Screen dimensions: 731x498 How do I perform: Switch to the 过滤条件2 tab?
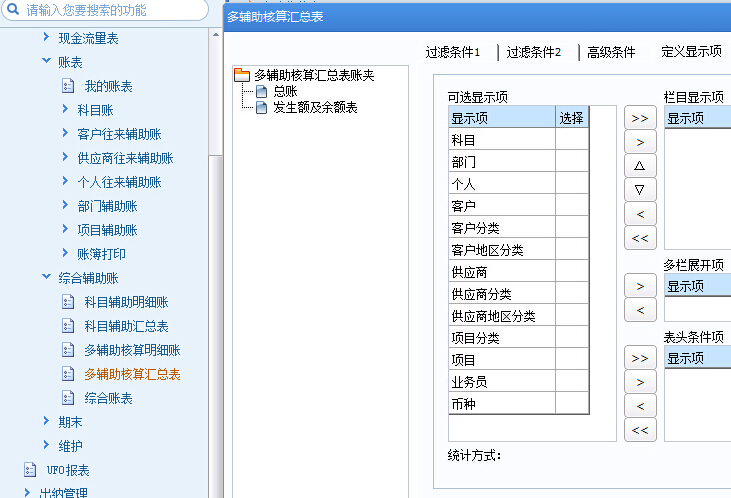click(534, 52)
